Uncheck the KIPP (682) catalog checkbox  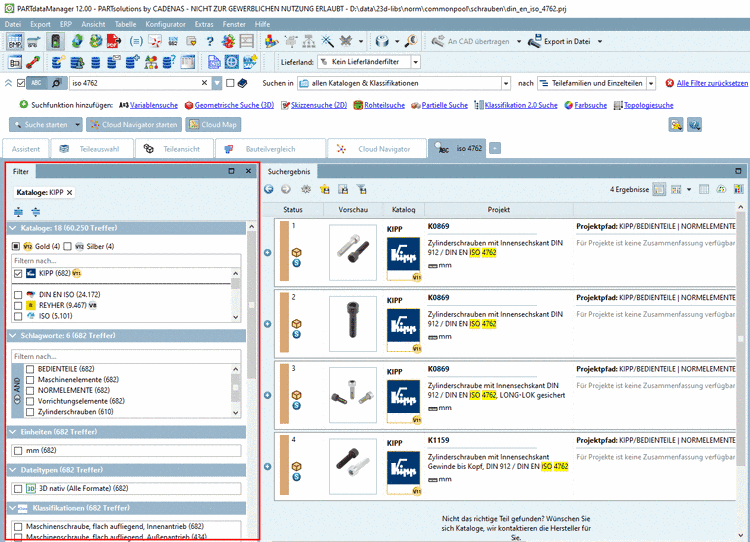pos(18,274)
